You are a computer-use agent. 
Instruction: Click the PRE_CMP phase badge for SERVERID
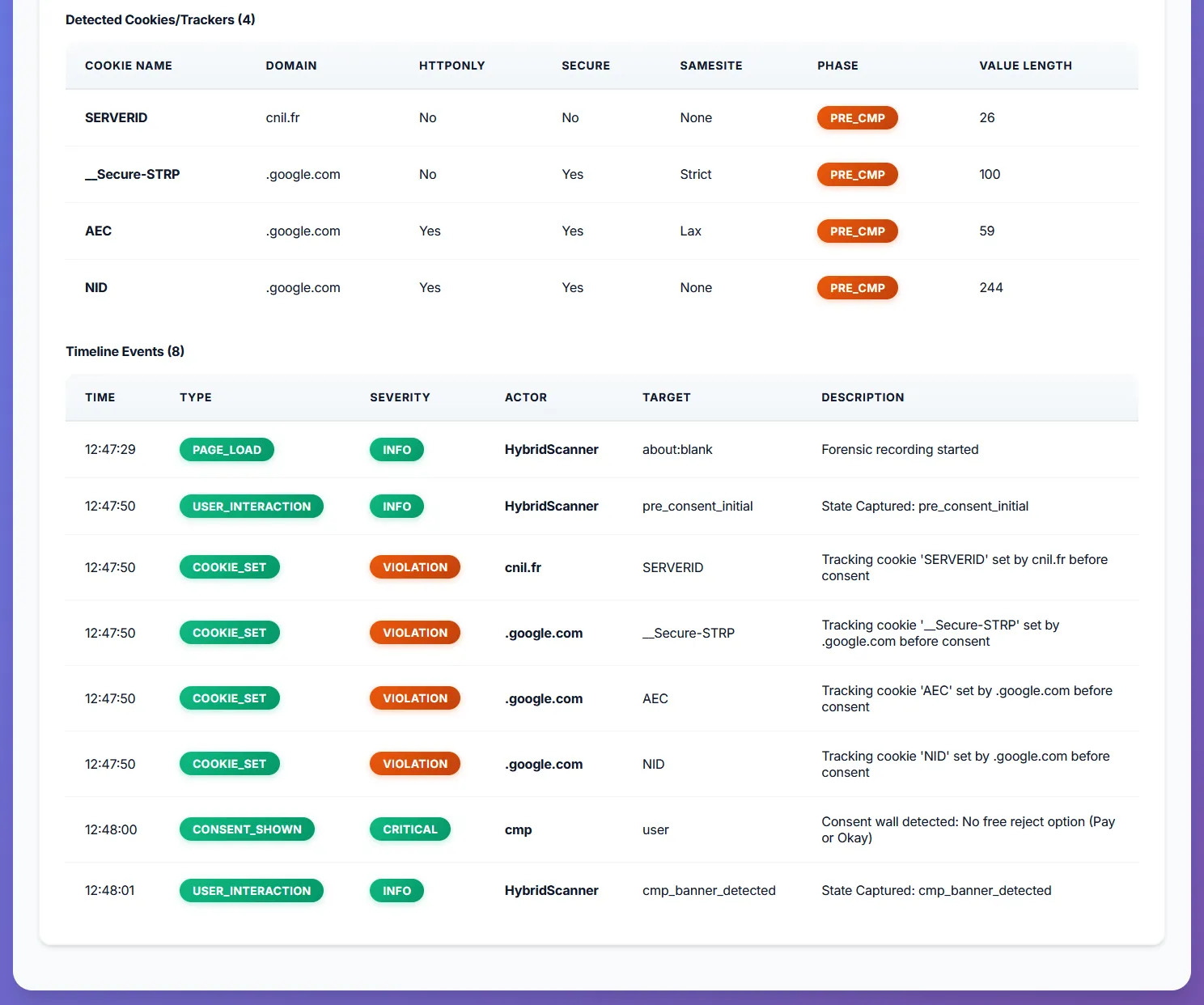click(x=857, y=117)
